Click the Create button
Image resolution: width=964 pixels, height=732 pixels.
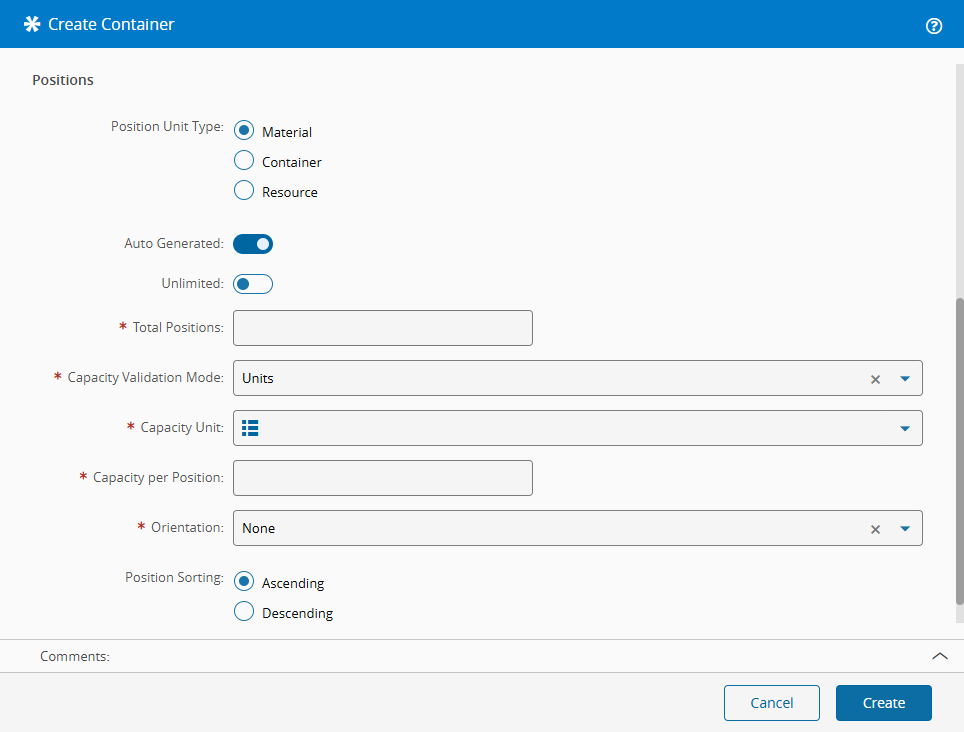[883, 703]
